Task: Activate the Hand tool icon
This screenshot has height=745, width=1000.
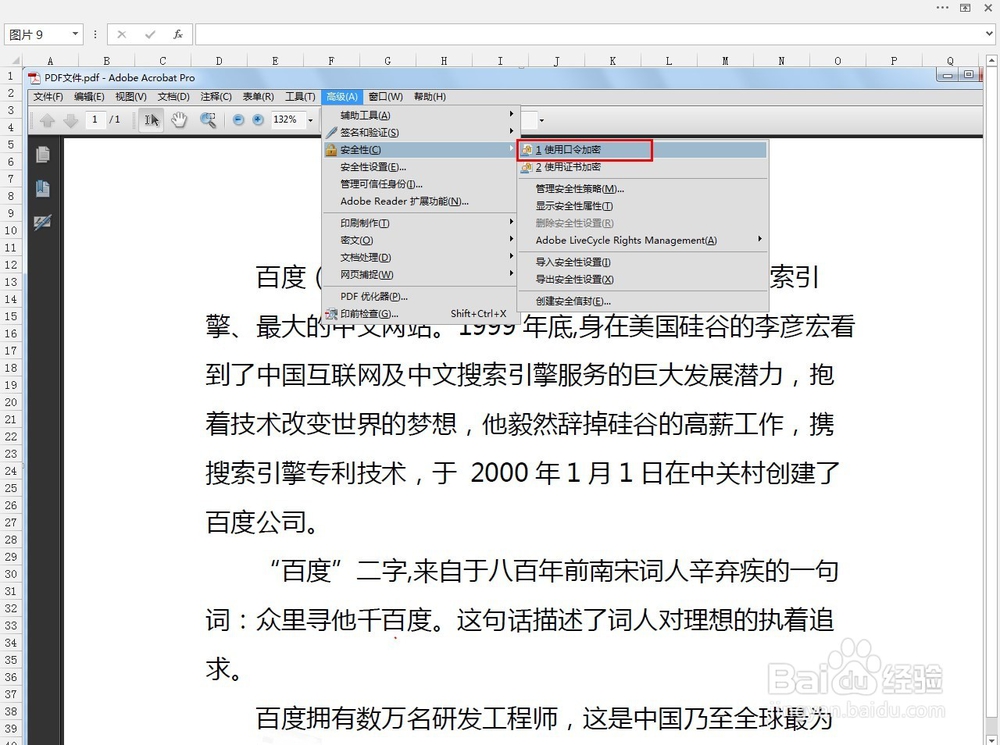Action: [179, 119]
